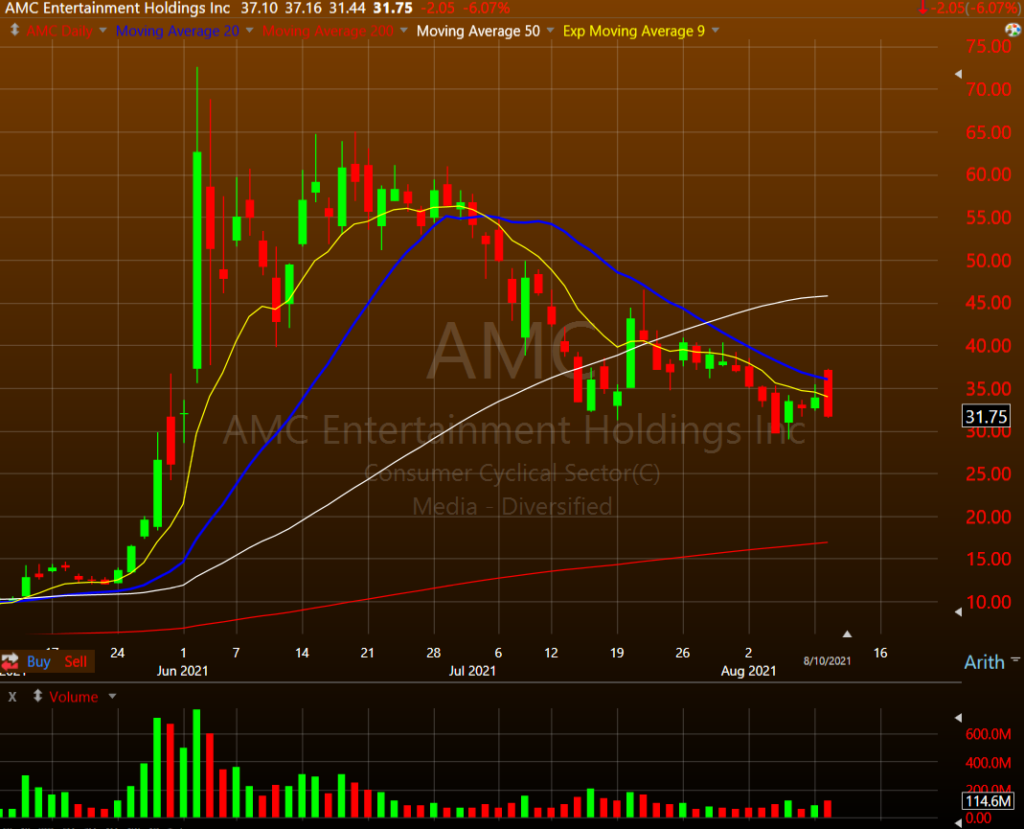Click the lower price-axis triangle near 10.00
Viewport: 1024px width, 829px height.
tap(958, 612)
